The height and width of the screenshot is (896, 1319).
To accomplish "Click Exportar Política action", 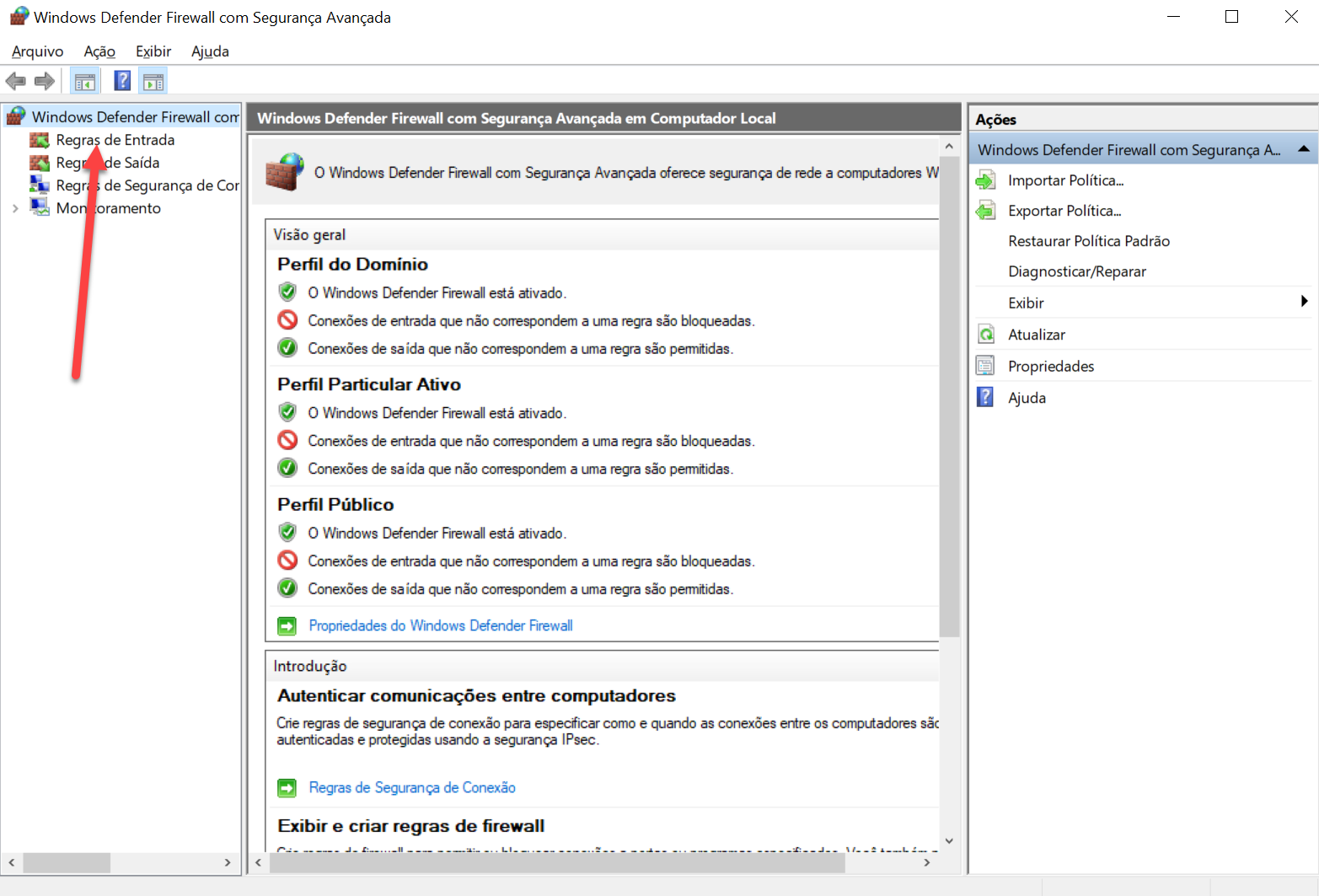I will 1064,211.
